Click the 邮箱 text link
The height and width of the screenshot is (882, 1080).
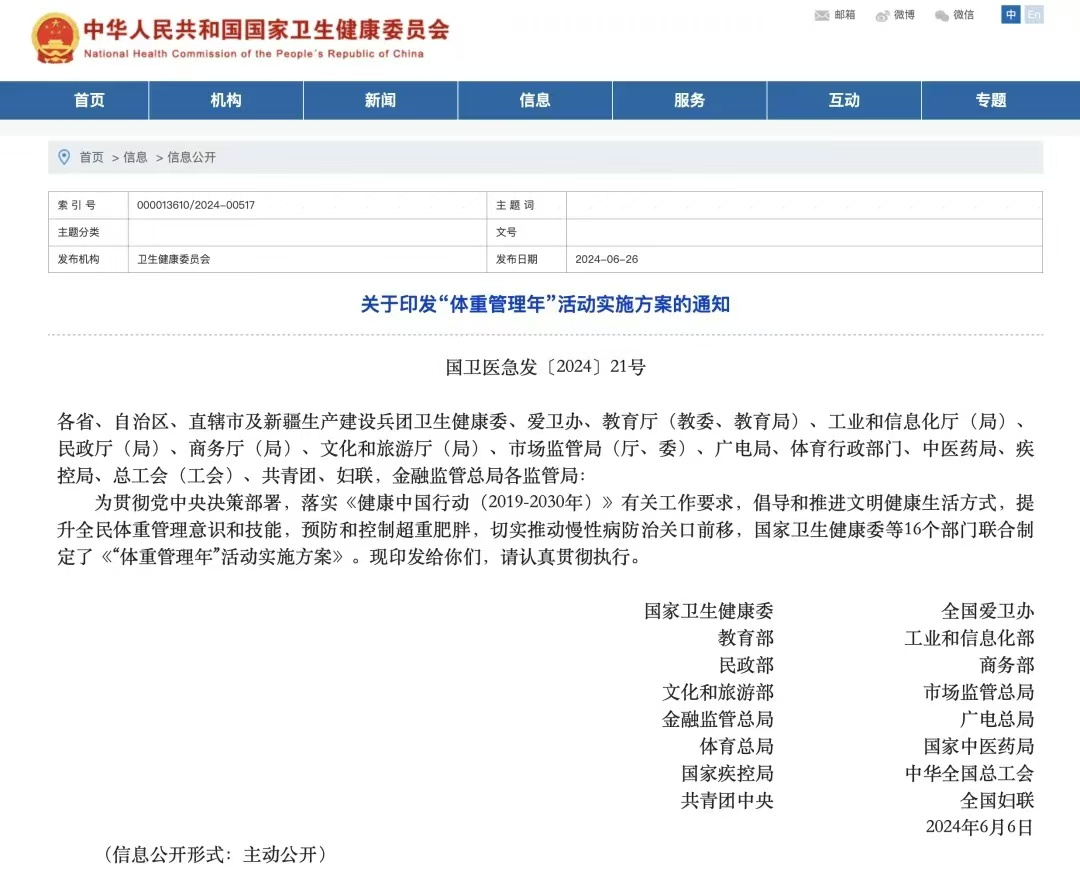pos(845,15)
